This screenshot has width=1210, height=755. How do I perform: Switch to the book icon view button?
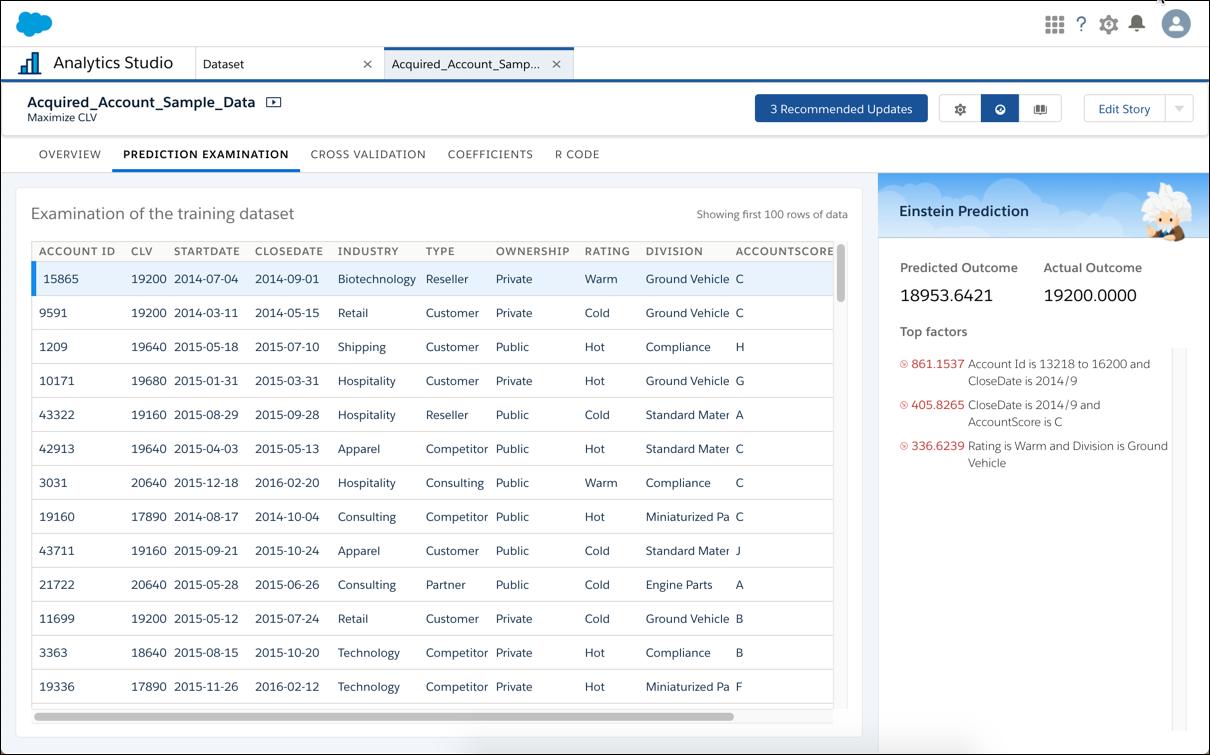click(x=1040, y=109)
